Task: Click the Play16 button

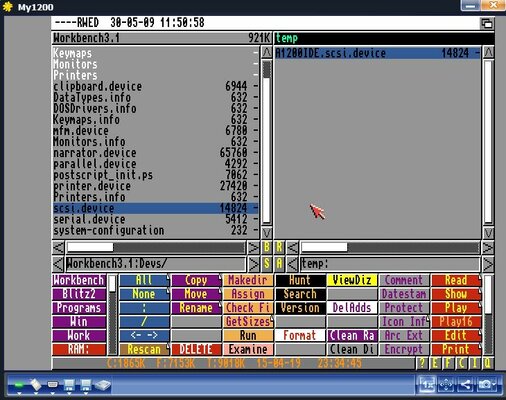Action: pyautogui.click(x=456, y=322)
